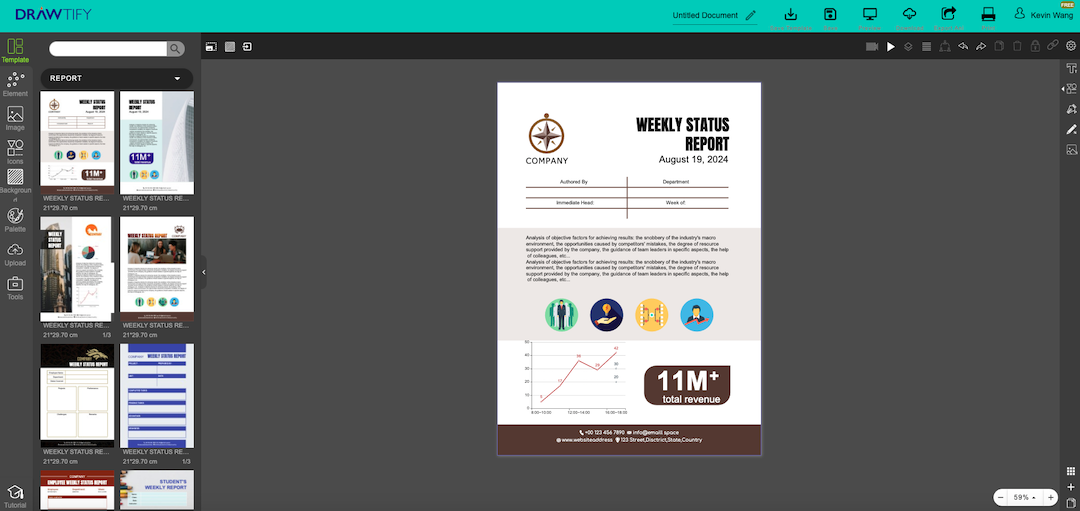Collapse the left template panel

pos(204,273)
